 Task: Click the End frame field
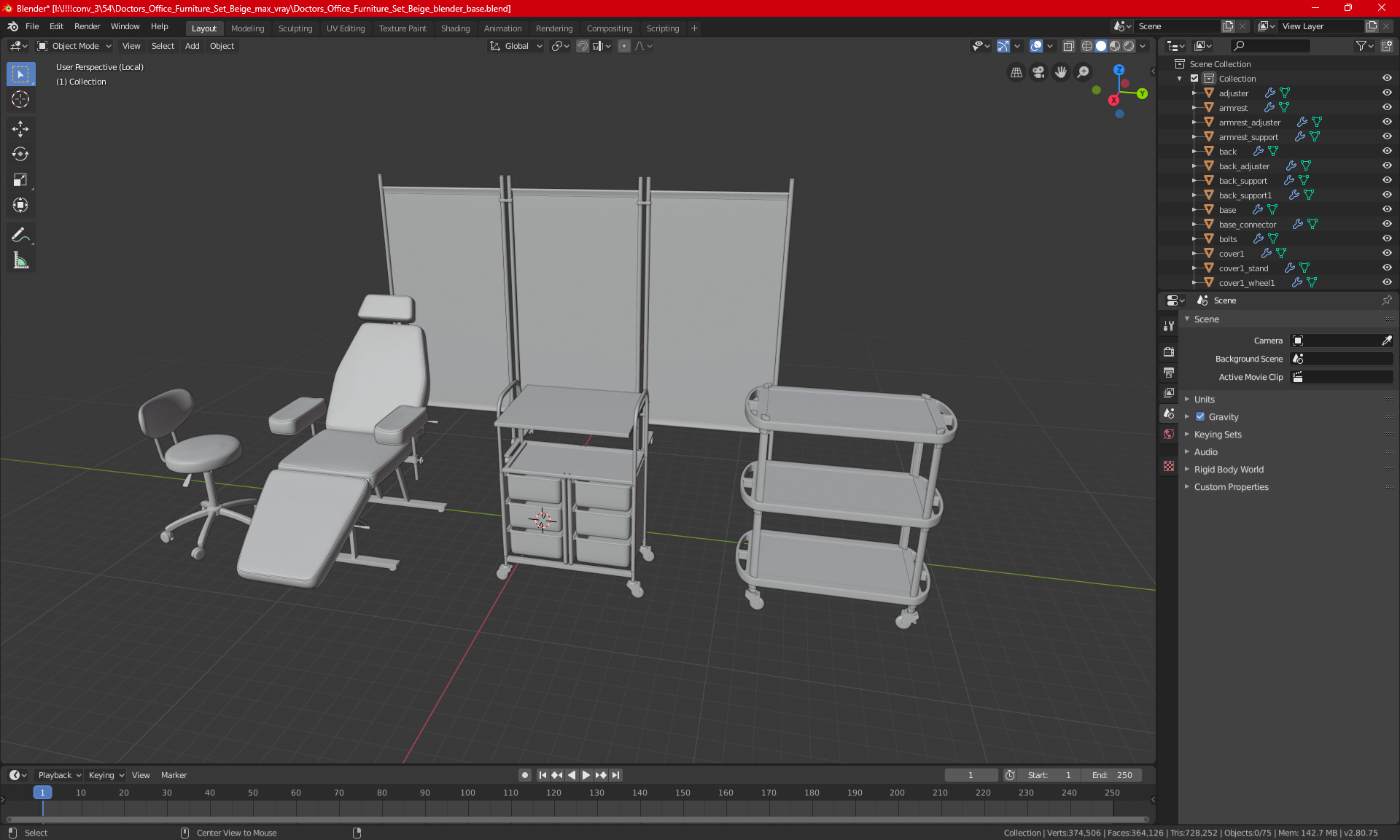coord(1112,775)
